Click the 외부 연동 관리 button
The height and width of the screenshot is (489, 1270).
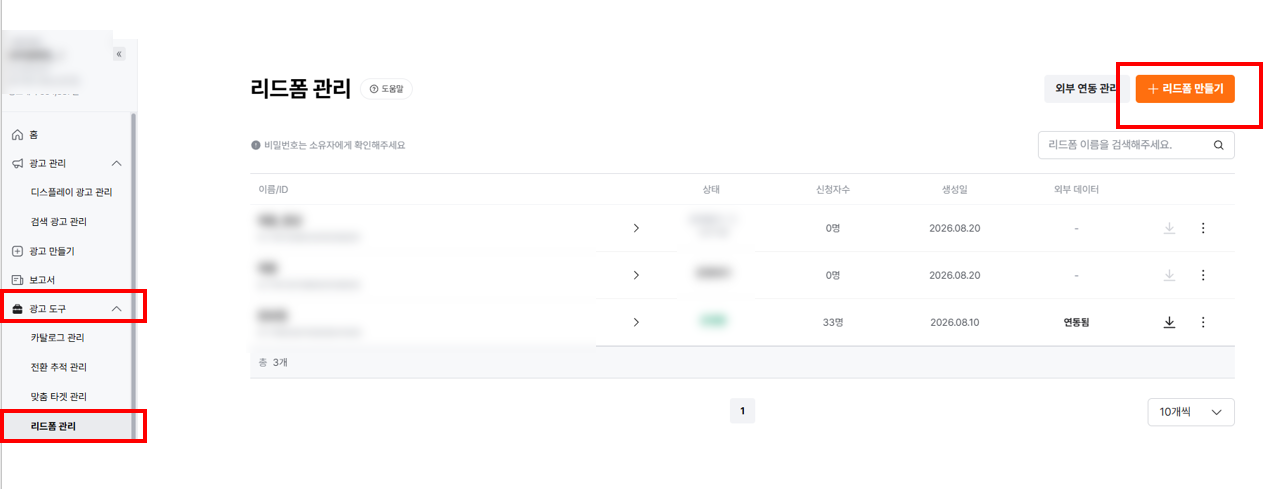point(1087,89)
